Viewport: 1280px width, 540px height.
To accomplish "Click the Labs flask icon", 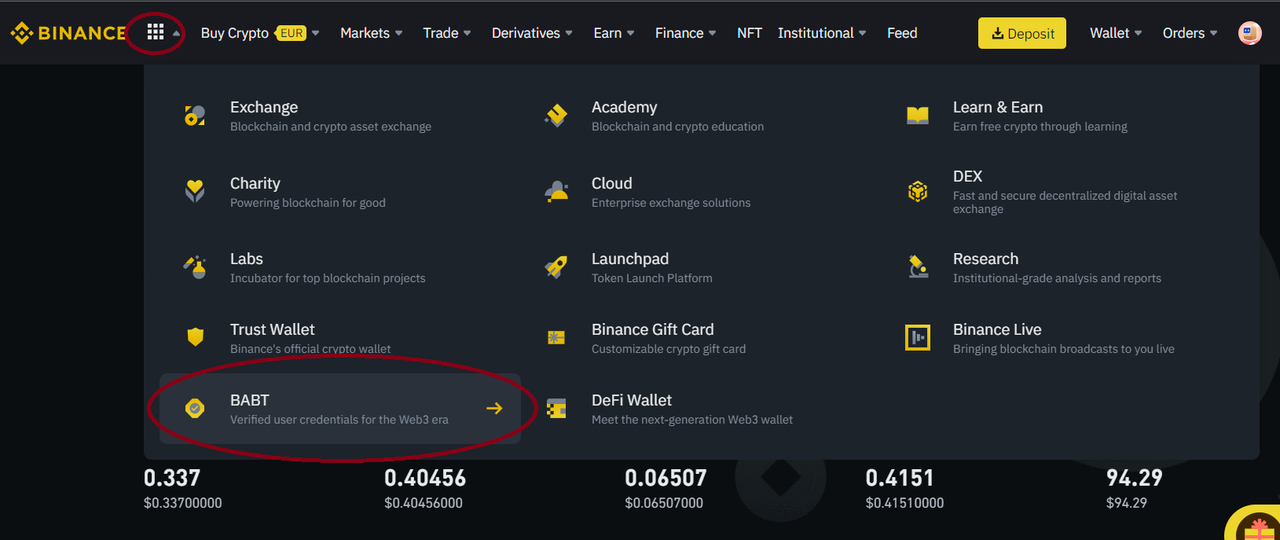I will 195,267.
